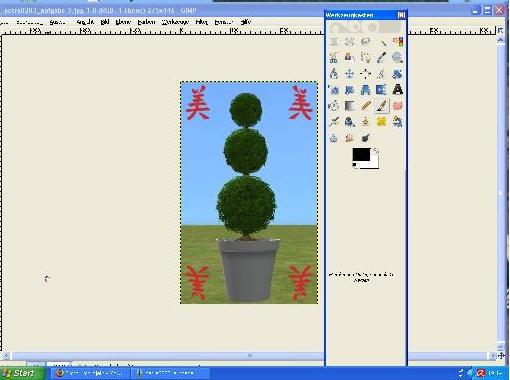
Task: Click the scroll-right arrow of the horizontal scrollbar
Action: [492, 356]
